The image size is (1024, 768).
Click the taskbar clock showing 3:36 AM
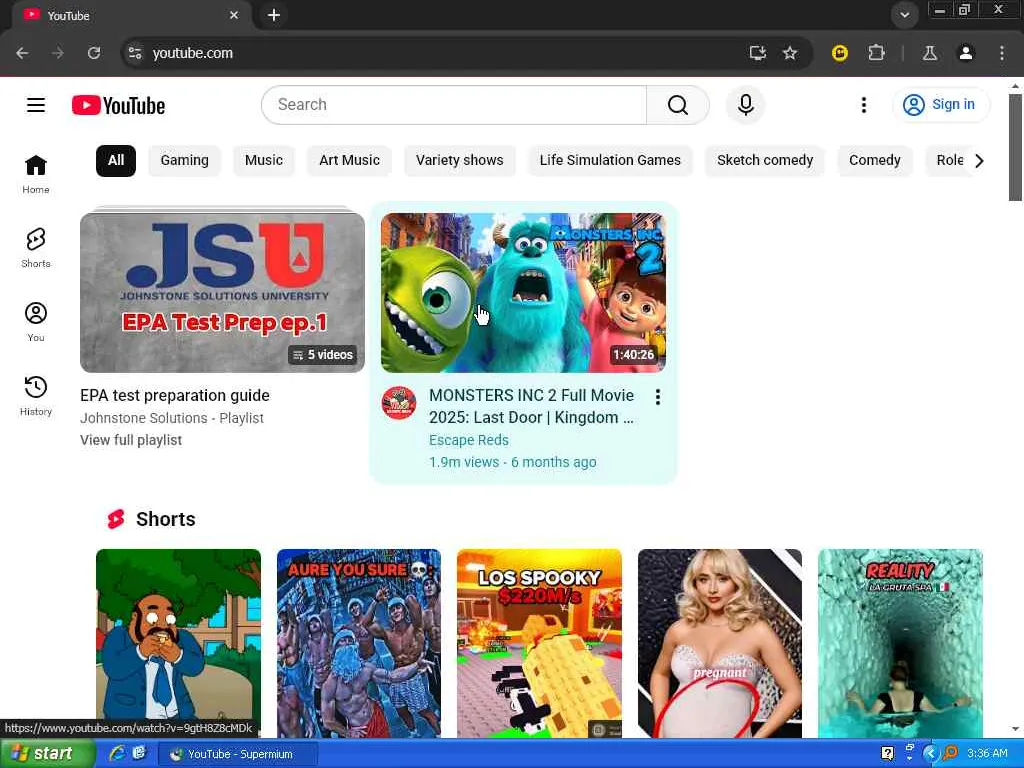pyautogui.click(x=987, y=754)
